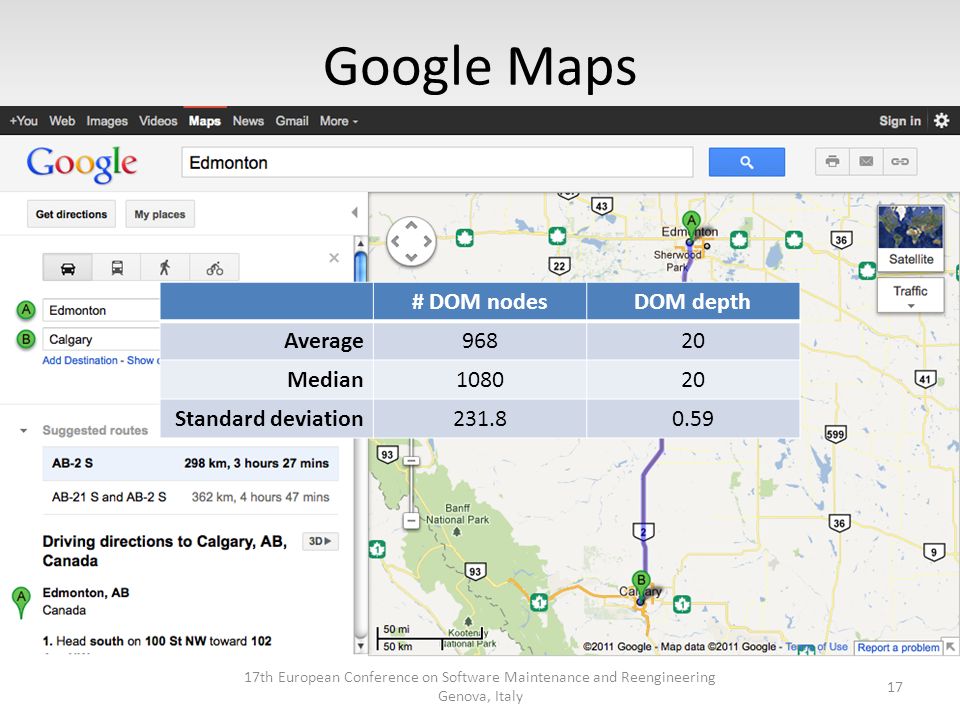
Task: Select bicycling travel mode
Action: point(214,268)
